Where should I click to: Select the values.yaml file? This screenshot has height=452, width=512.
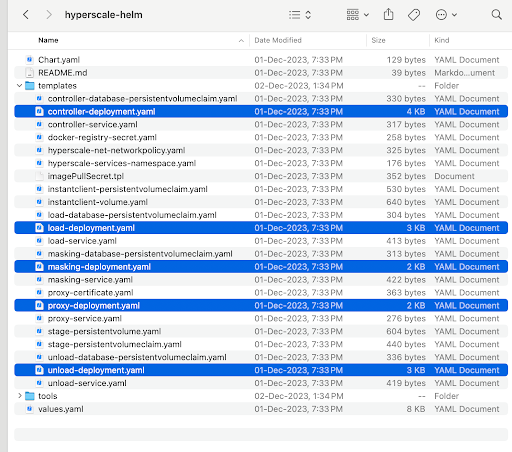coord(261,409)
